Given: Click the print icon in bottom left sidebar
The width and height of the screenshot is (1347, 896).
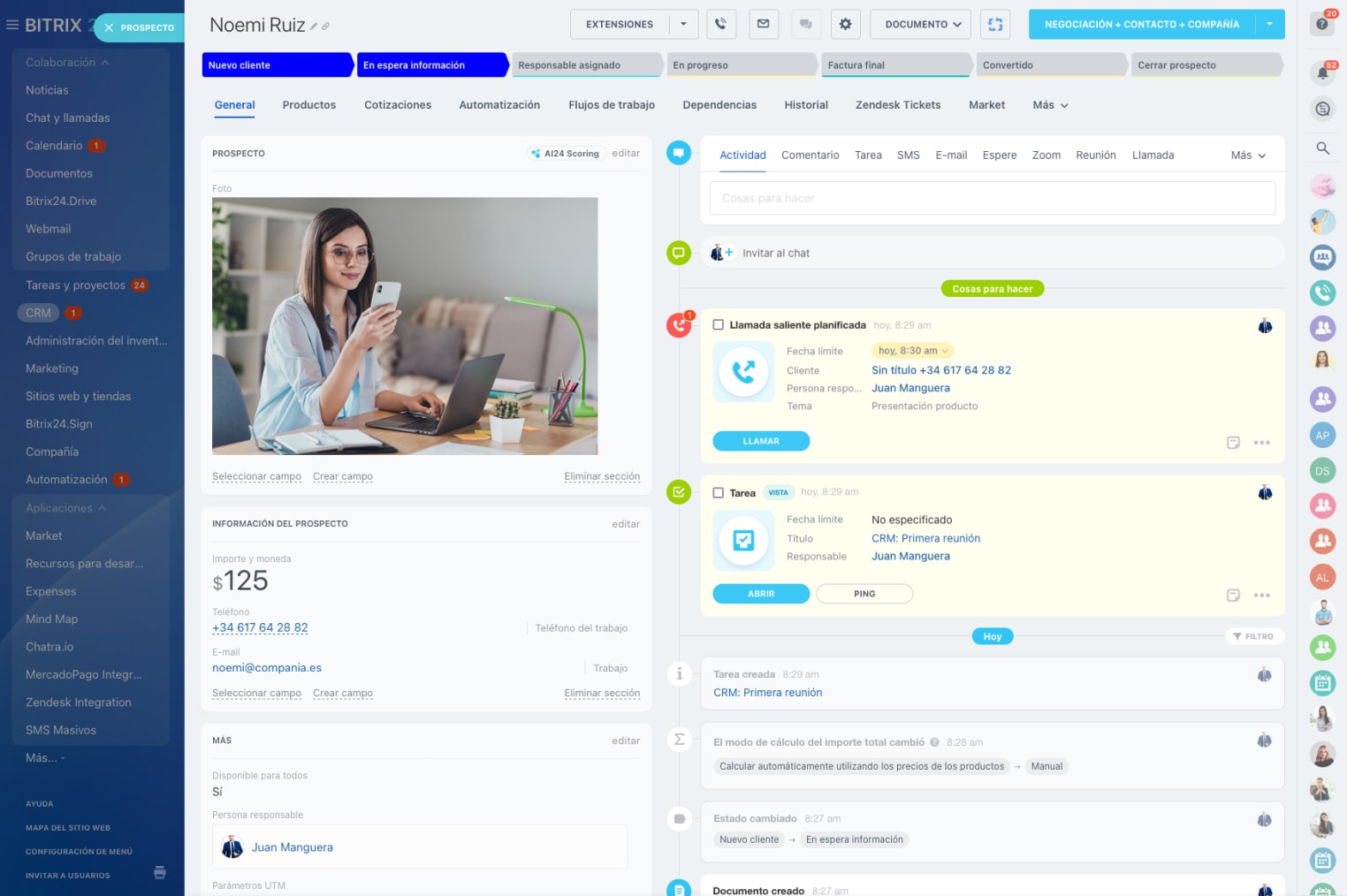Looking at the screenshot, I should [x=160, y=873].
